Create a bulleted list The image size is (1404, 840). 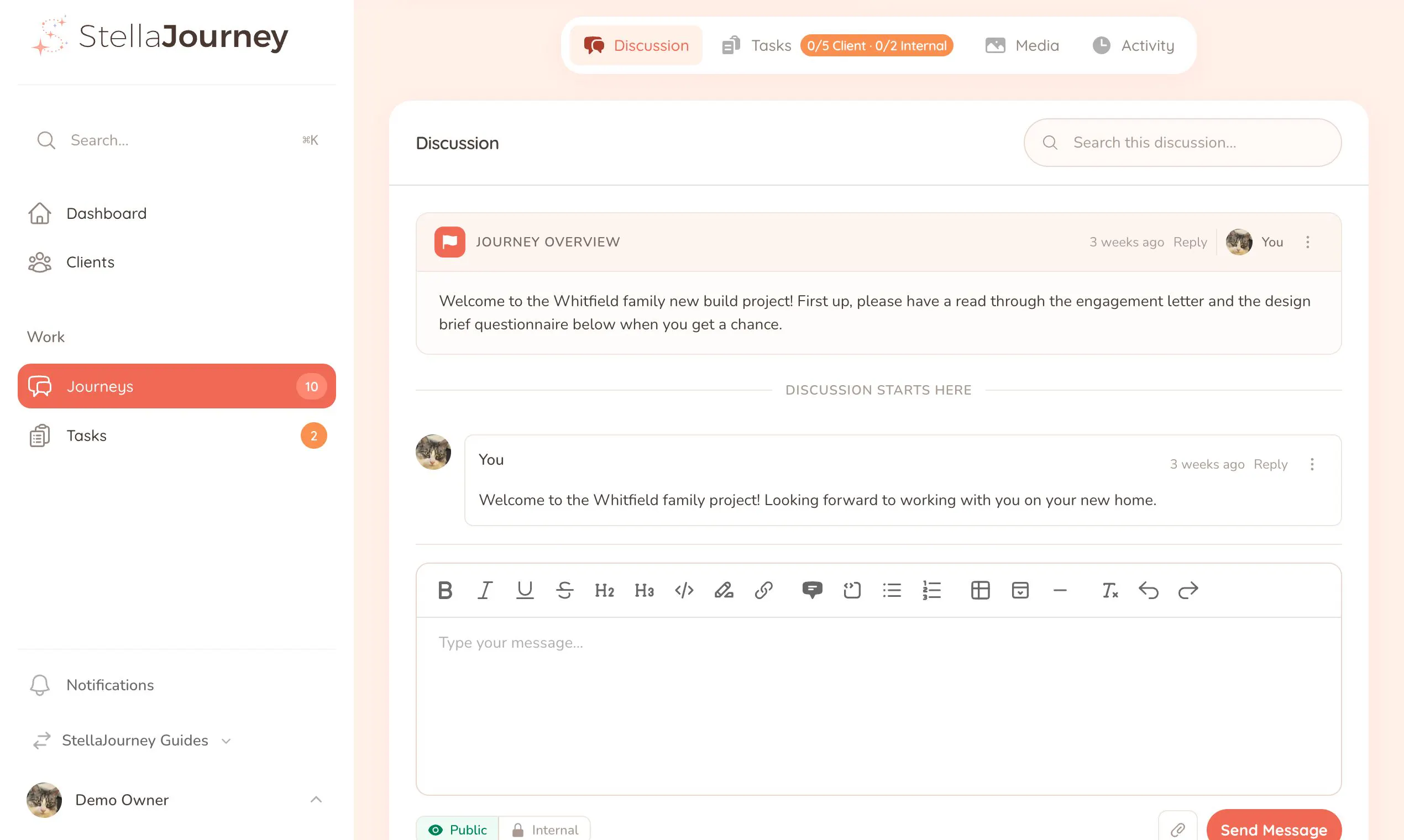892,590
